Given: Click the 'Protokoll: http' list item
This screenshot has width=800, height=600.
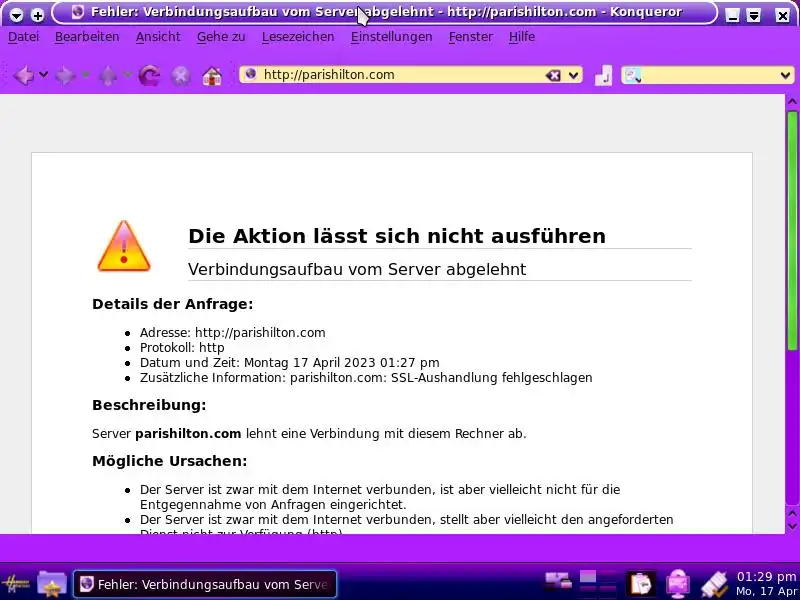Looking at the screenshot, I should [x=182, y=348].
